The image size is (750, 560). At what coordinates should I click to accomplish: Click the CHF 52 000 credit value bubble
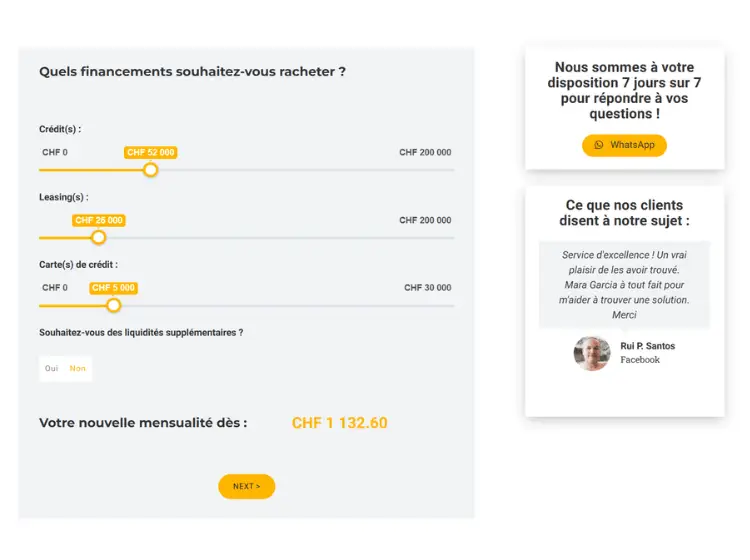(151, 153)
